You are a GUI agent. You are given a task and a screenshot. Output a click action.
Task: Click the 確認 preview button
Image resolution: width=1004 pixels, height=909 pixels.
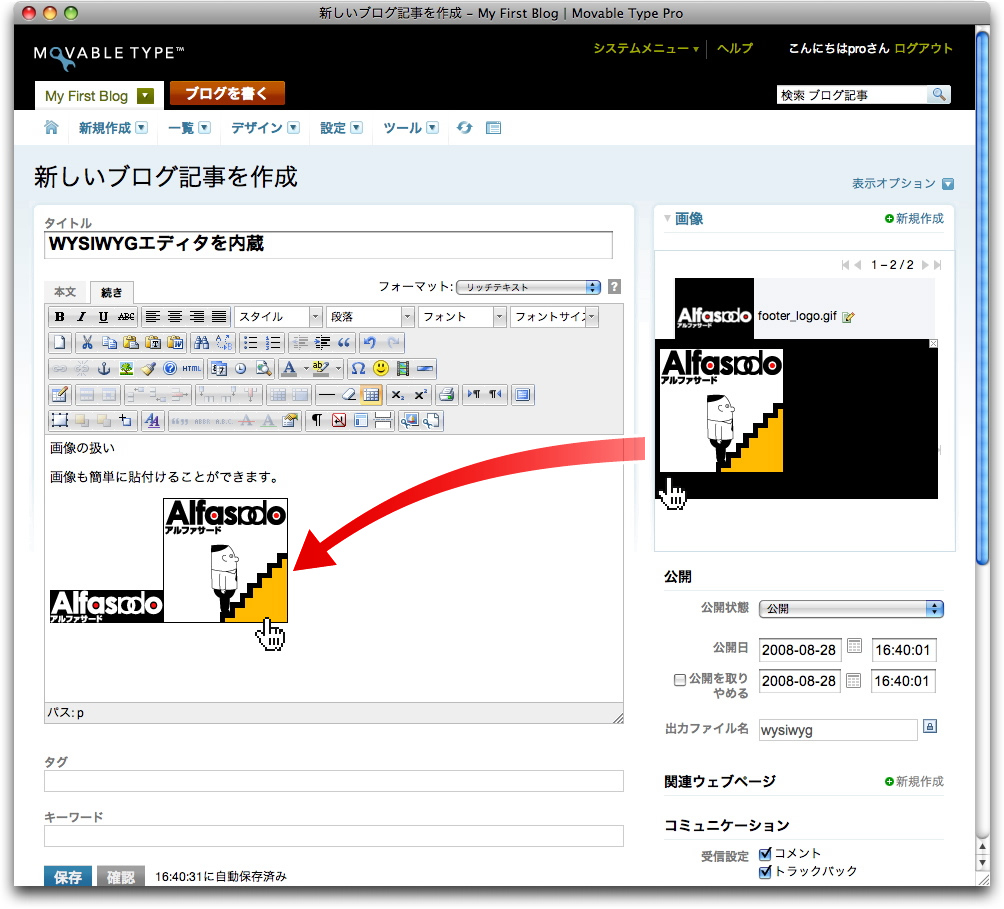tap(120, 876)
